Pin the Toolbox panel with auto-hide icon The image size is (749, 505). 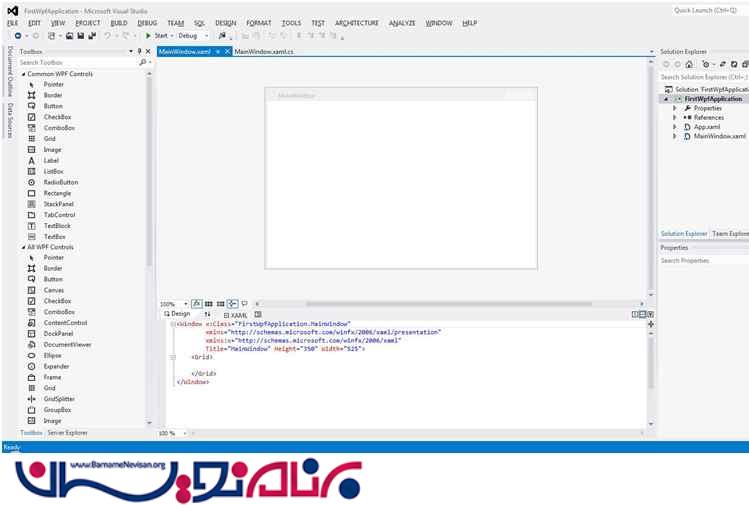click(x=140, y=51)
